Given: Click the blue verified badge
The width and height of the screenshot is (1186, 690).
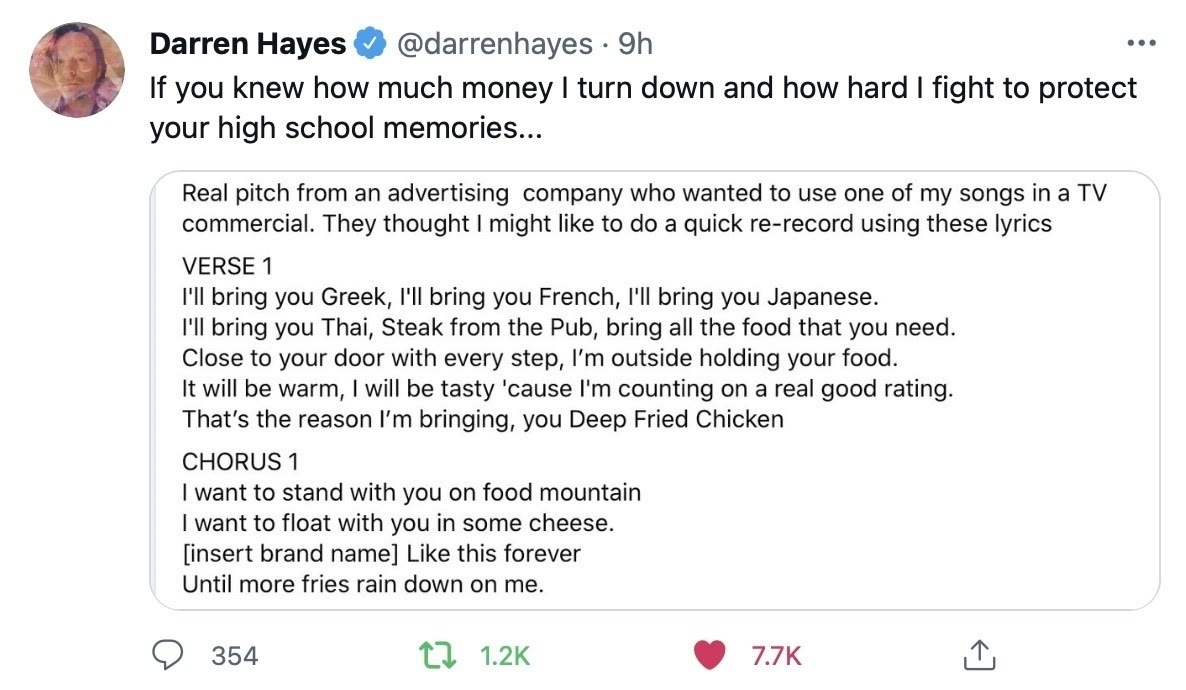Looking at the screenshot, I should point(372,45).
